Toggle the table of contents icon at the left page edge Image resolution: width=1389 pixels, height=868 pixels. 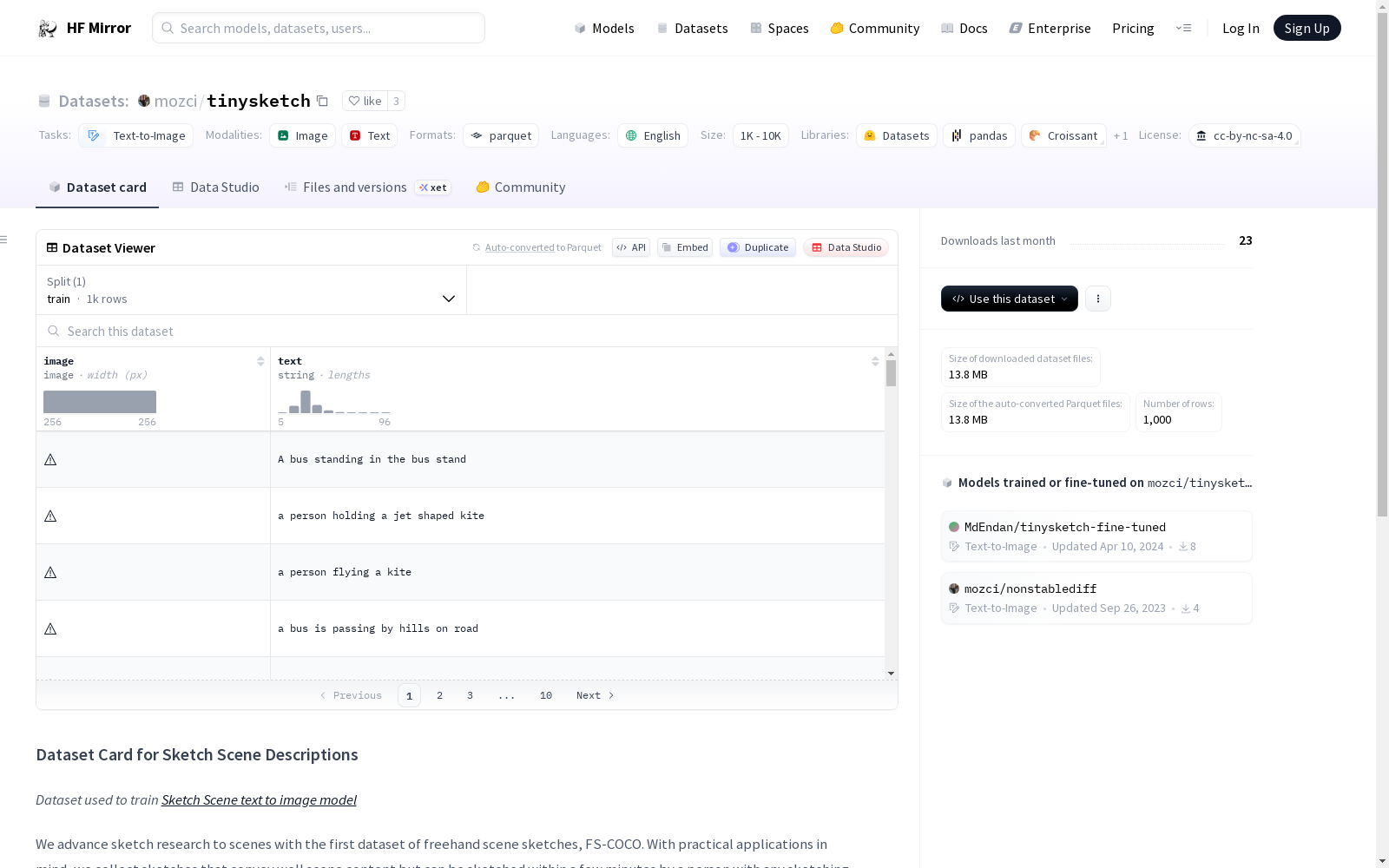pos(4,240)
